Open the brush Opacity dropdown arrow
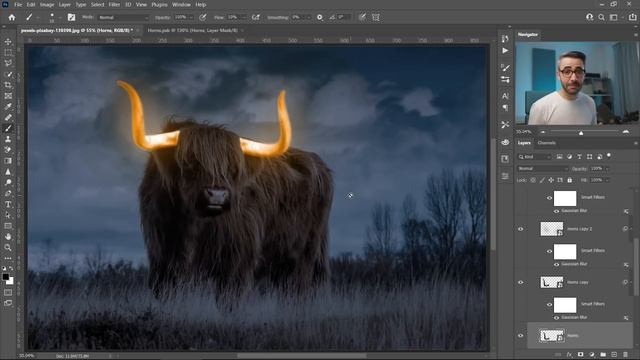Screen dimensions: 640x360 [x=192, y=18]
